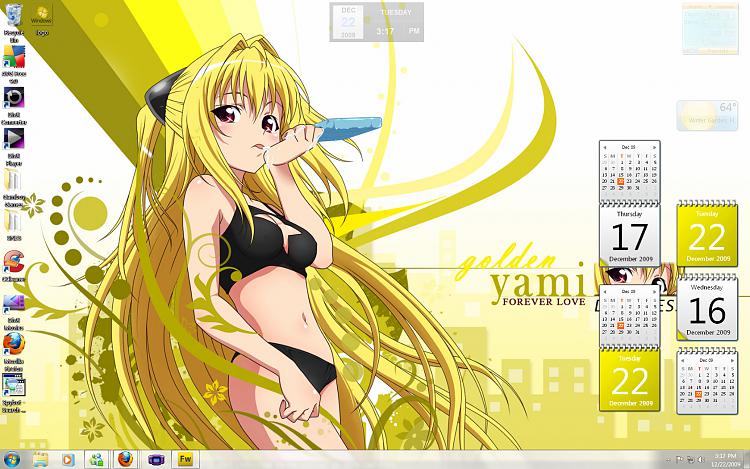Viewport: 750px width, 469px height.
Task: Select the lower folder icon on desktop
Action: coord(13,221)
